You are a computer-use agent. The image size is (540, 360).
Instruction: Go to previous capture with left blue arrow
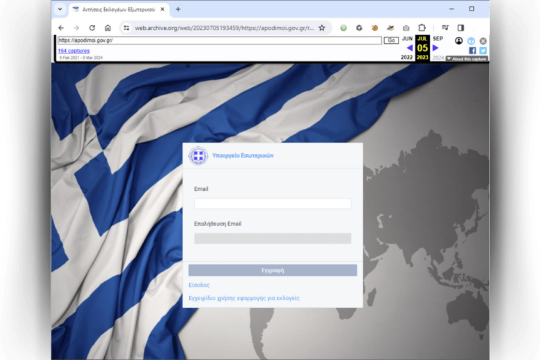(x=409, y=48)
